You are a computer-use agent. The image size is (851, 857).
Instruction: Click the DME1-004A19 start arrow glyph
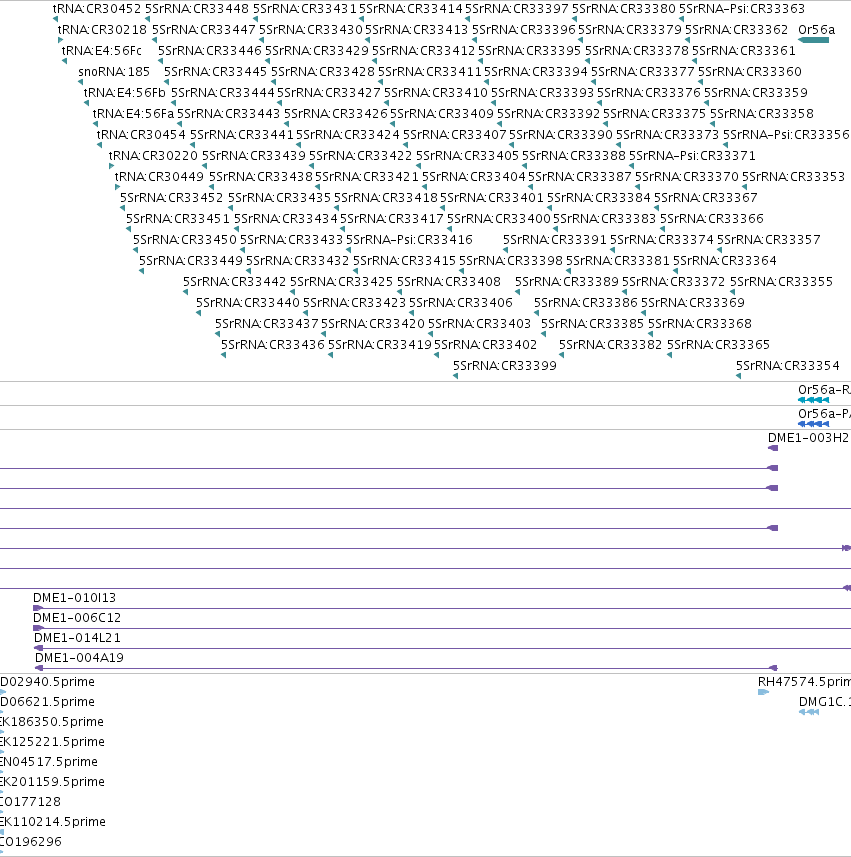39,668
